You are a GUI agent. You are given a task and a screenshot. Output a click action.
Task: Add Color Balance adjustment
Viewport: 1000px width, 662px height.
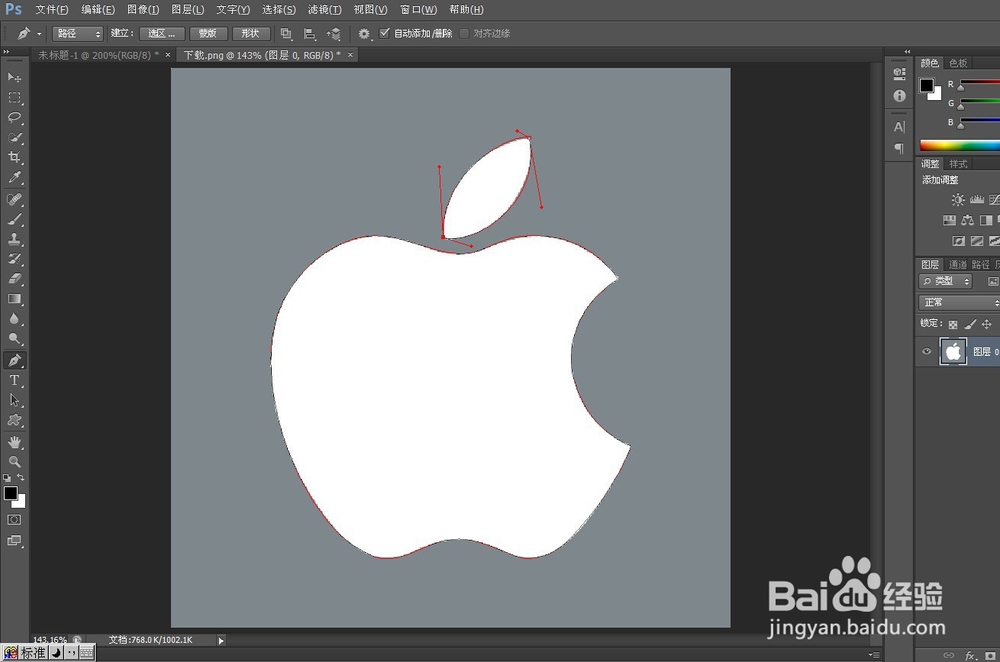pos(967,220)
